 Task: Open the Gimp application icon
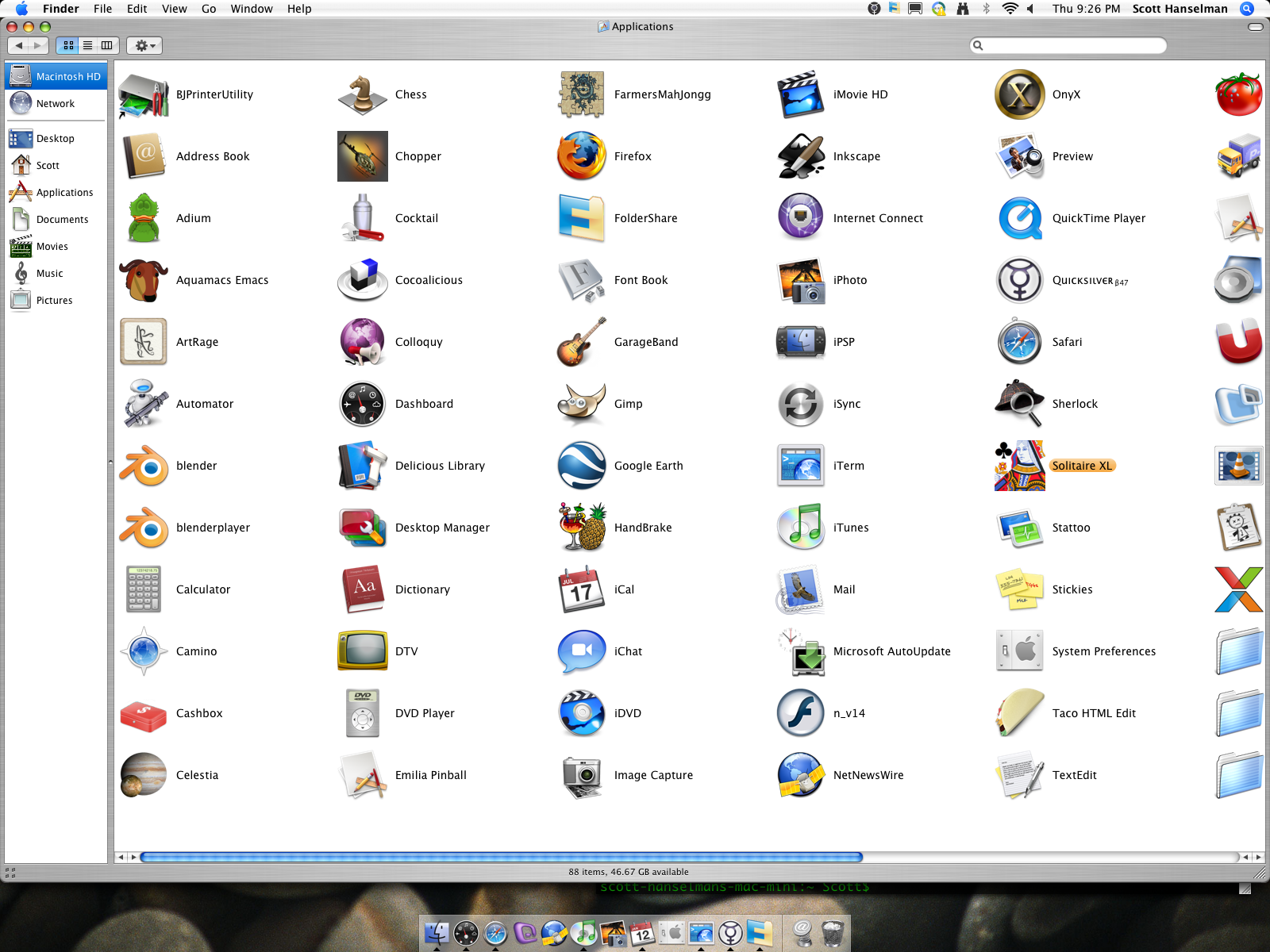click(582, 404)
